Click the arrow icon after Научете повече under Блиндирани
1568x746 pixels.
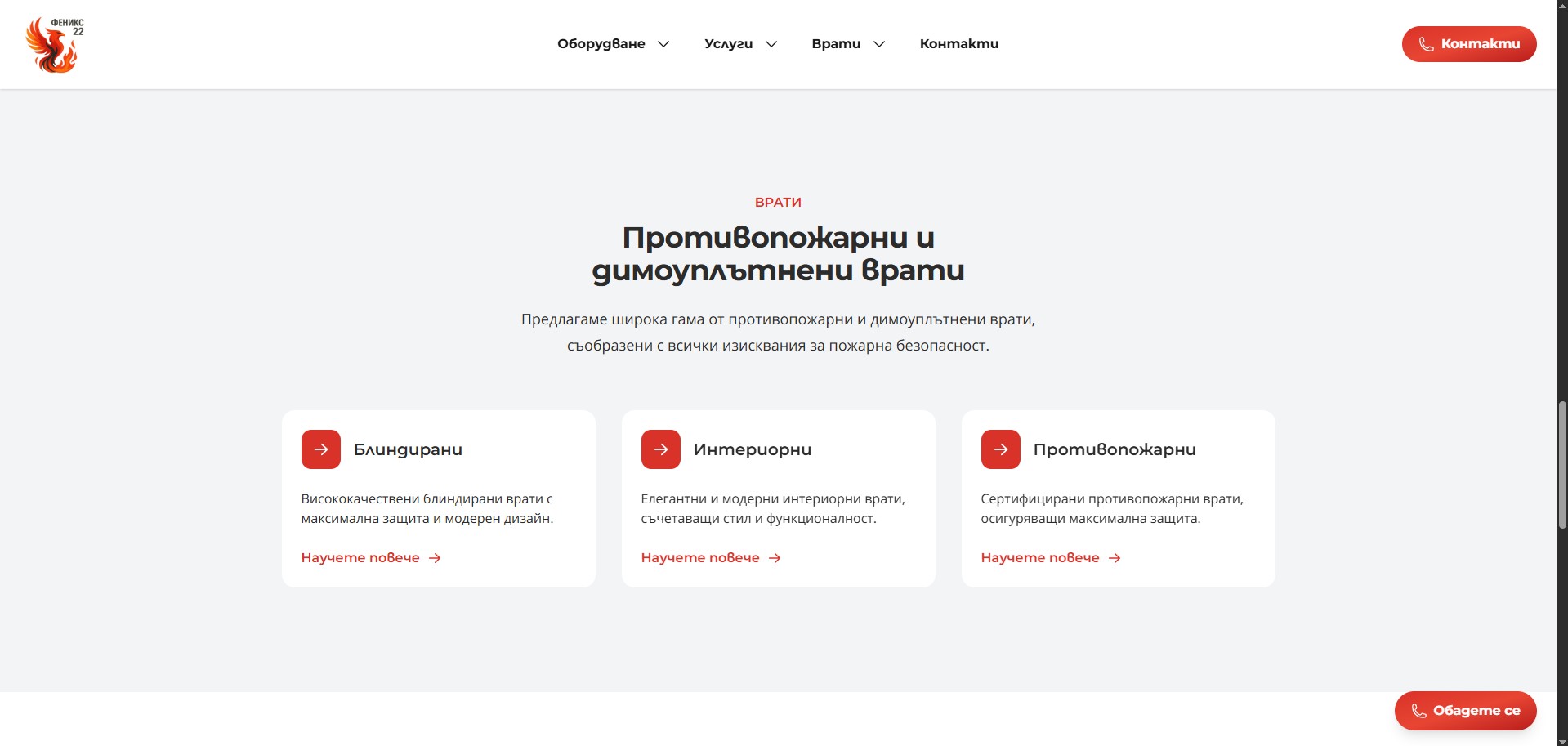(435, 557)
